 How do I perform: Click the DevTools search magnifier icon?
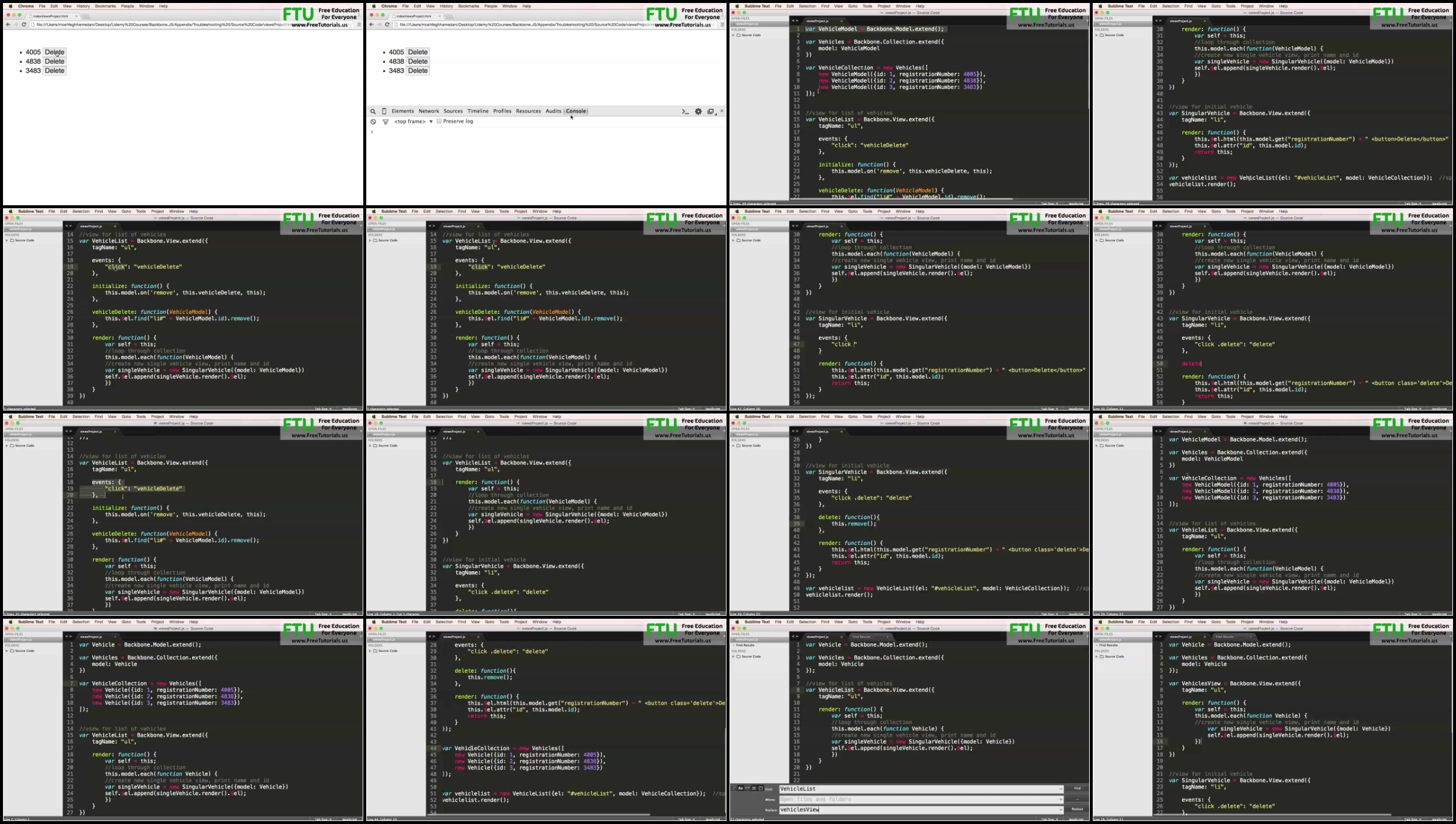click(x=373, y=111)
